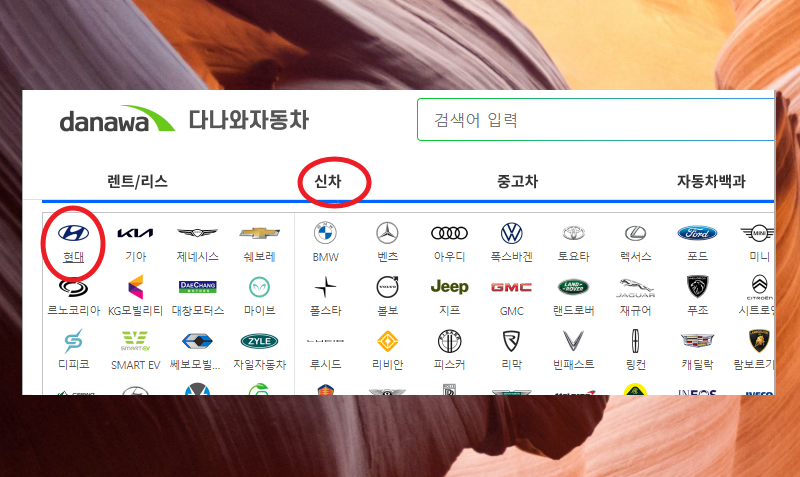
Task: Pick the MINI winged logo
Action: click(758, 233)
